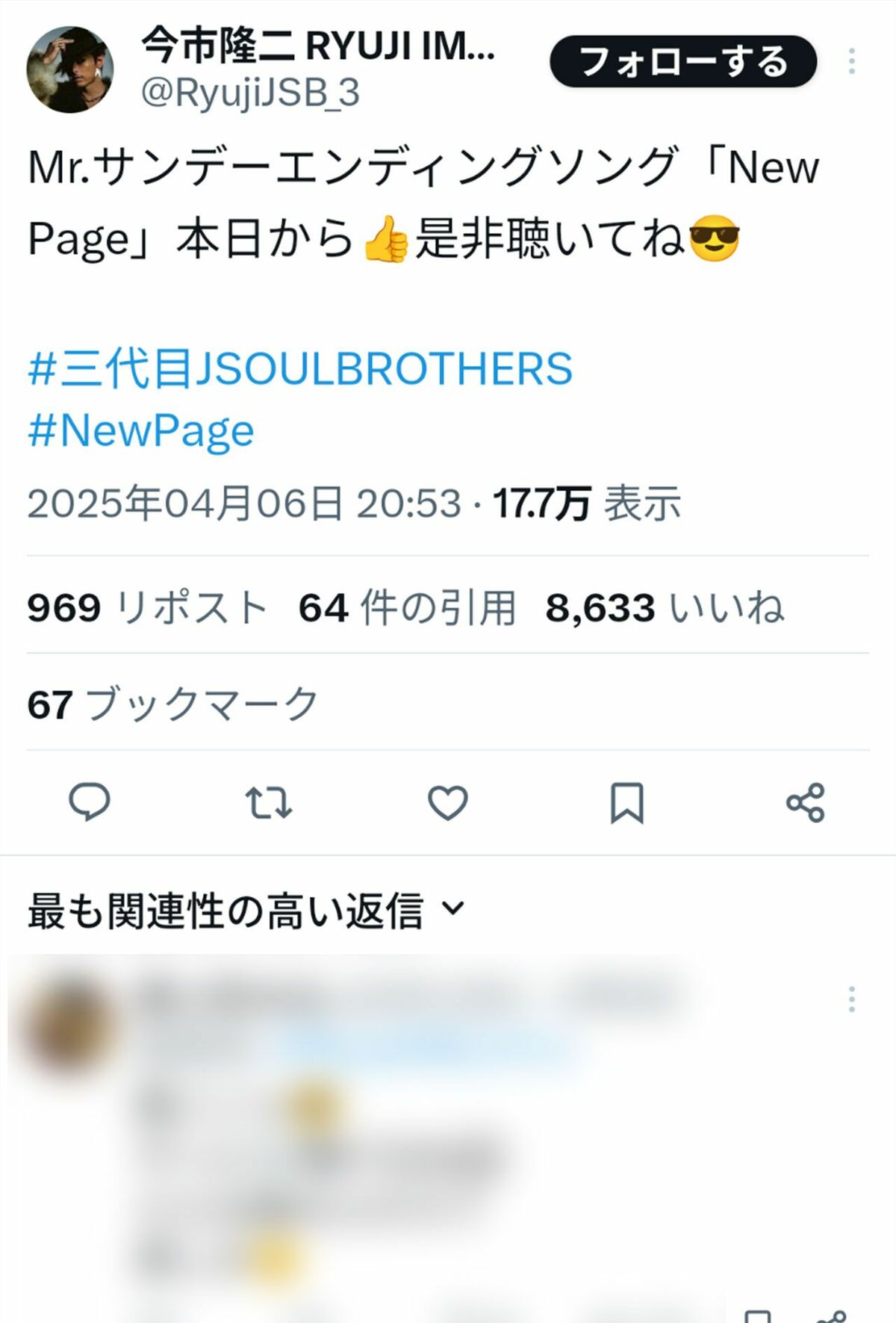Open 17.7万 表示 view analytics
This screenshot has height=1323, width=896.
[x=587, y=503]
